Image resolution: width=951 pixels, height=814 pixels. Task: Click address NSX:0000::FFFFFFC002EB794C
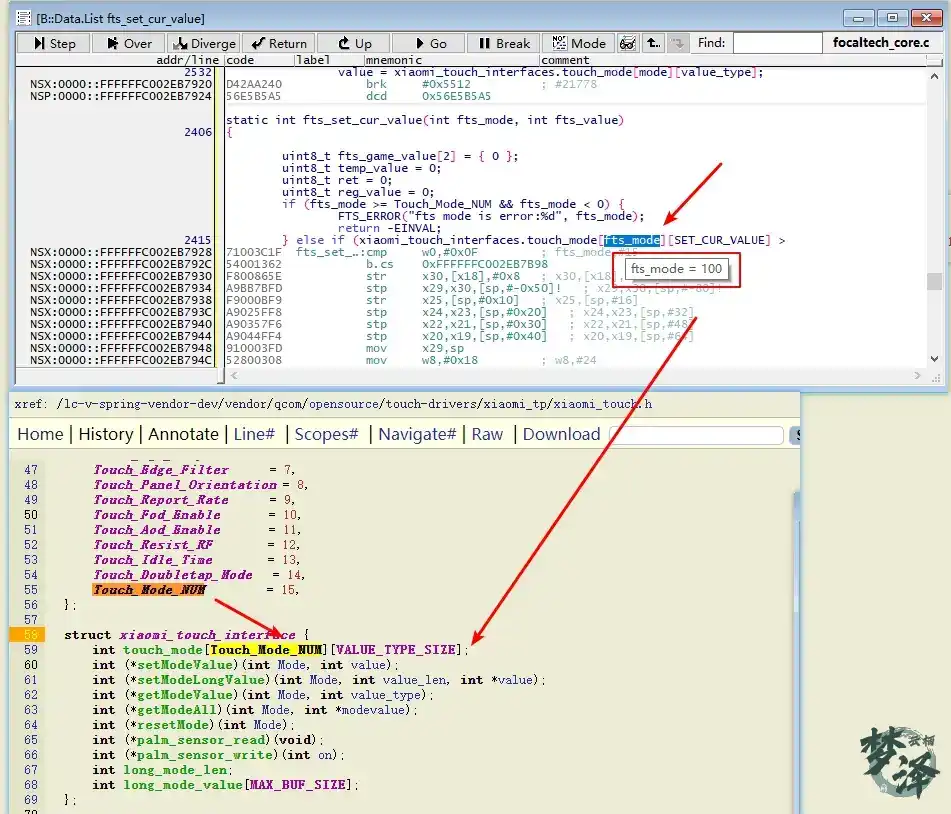pos(121,360)
